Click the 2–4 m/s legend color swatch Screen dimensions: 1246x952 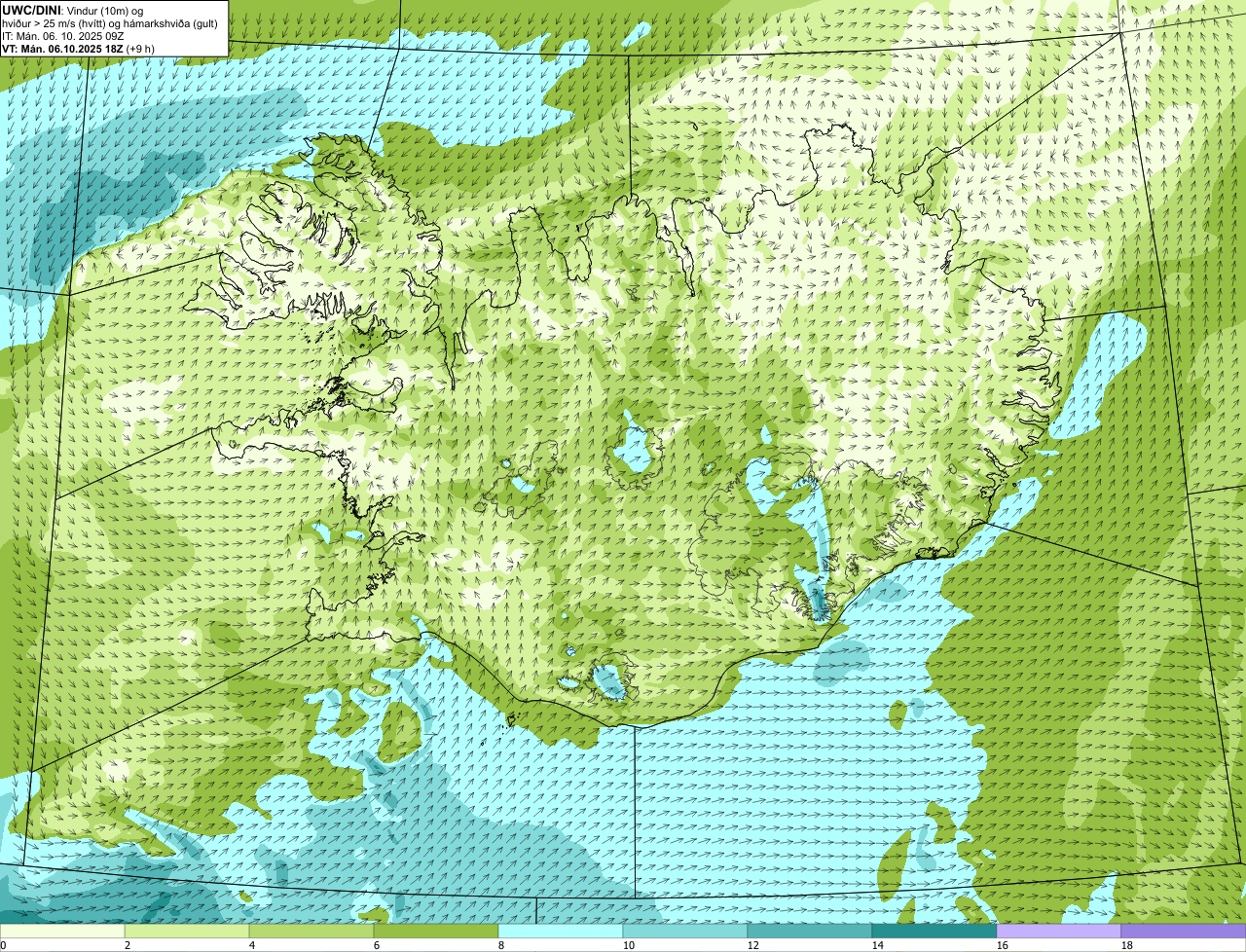187,931
